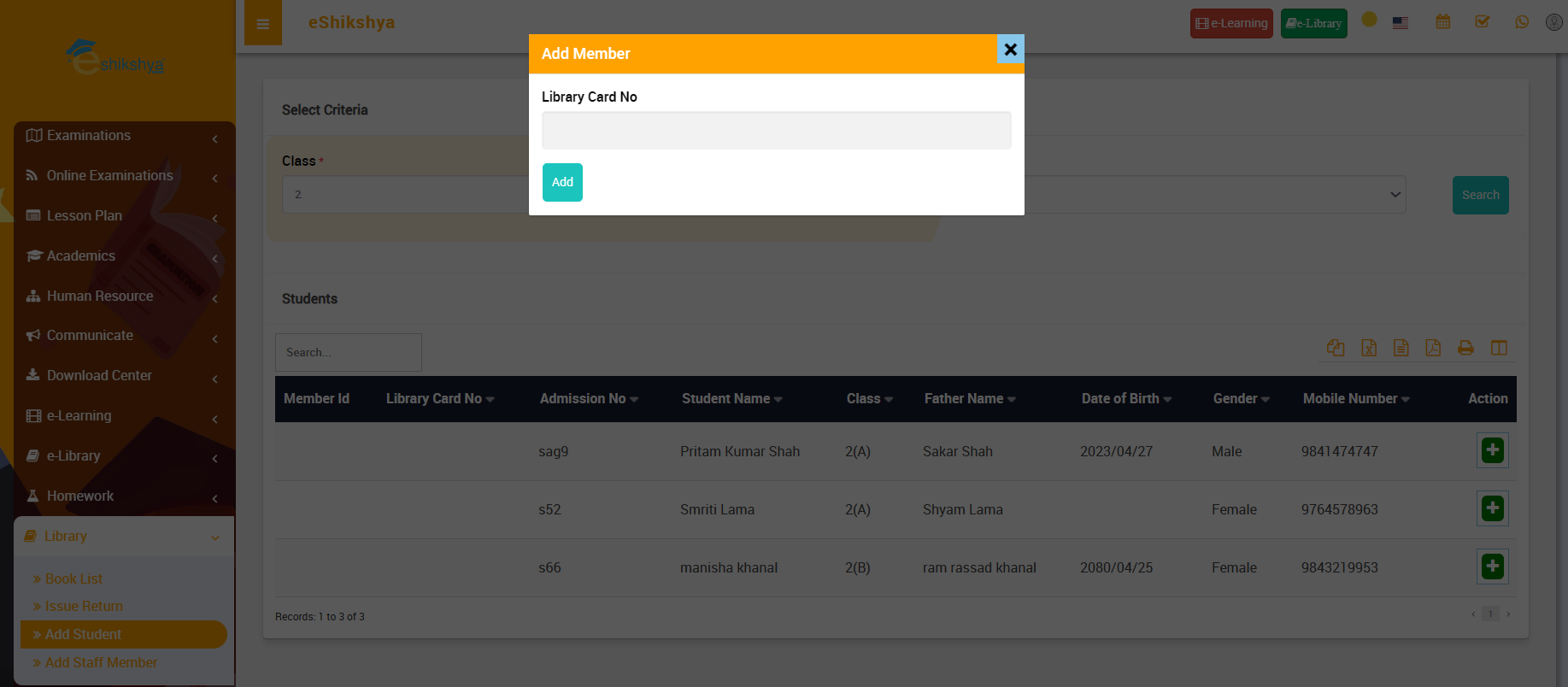This screenshot has width=1568, height=687.
Task: Click the hamburger menu icon
Action: pyautogui.click(x=263, y=24)
